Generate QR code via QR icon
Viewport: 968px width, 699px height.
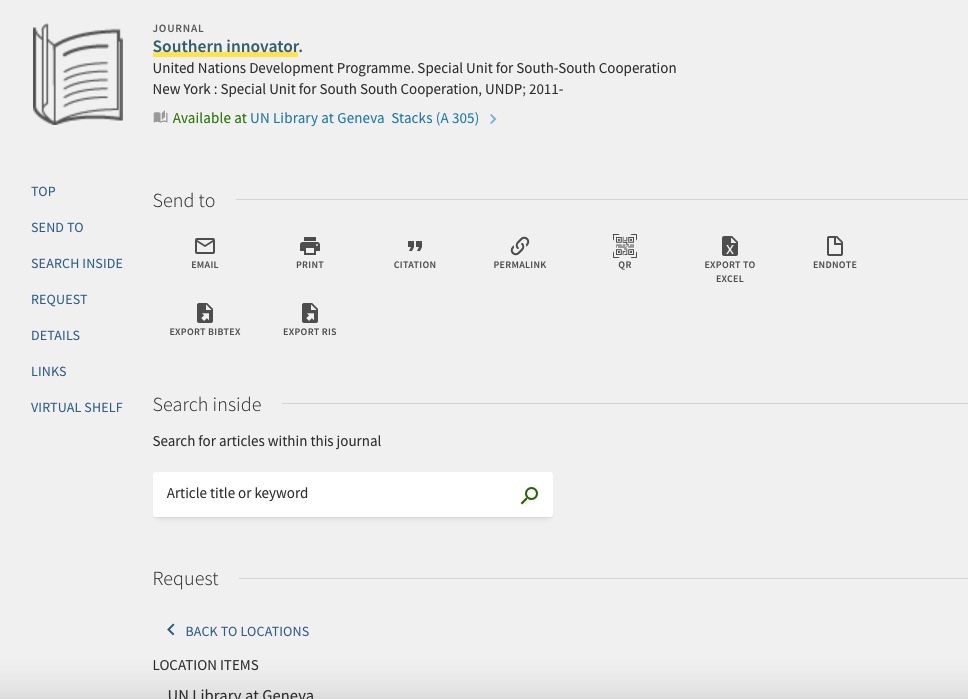tap(625, 246)
